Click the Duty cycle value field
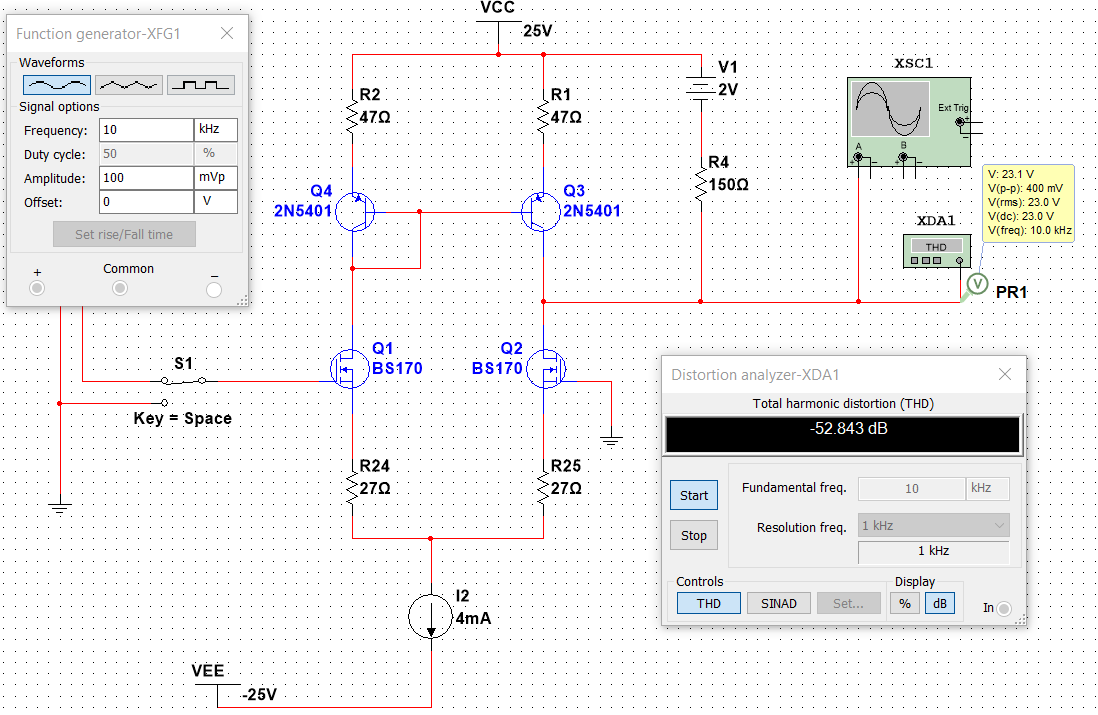 tap(146, 154)
